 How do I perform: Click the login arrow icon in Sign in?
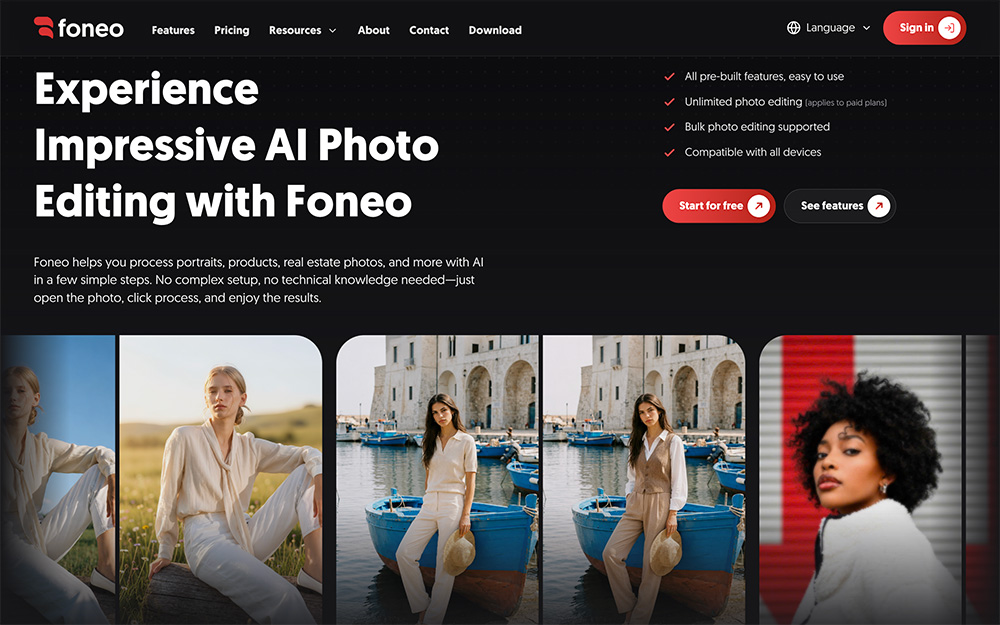(949, 28)
